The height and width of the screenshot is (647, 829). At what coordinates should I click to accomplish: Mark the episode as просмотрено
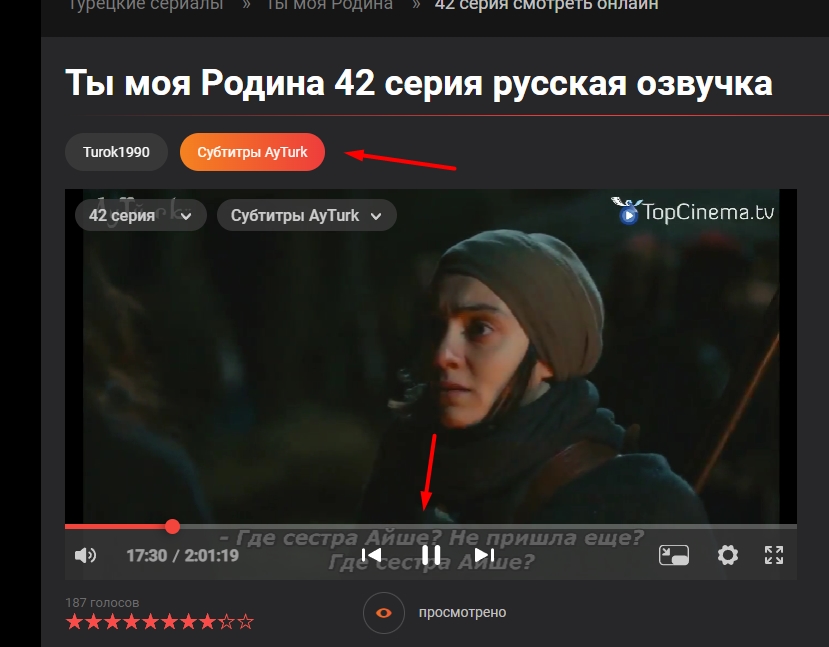[x=462, y=612]
